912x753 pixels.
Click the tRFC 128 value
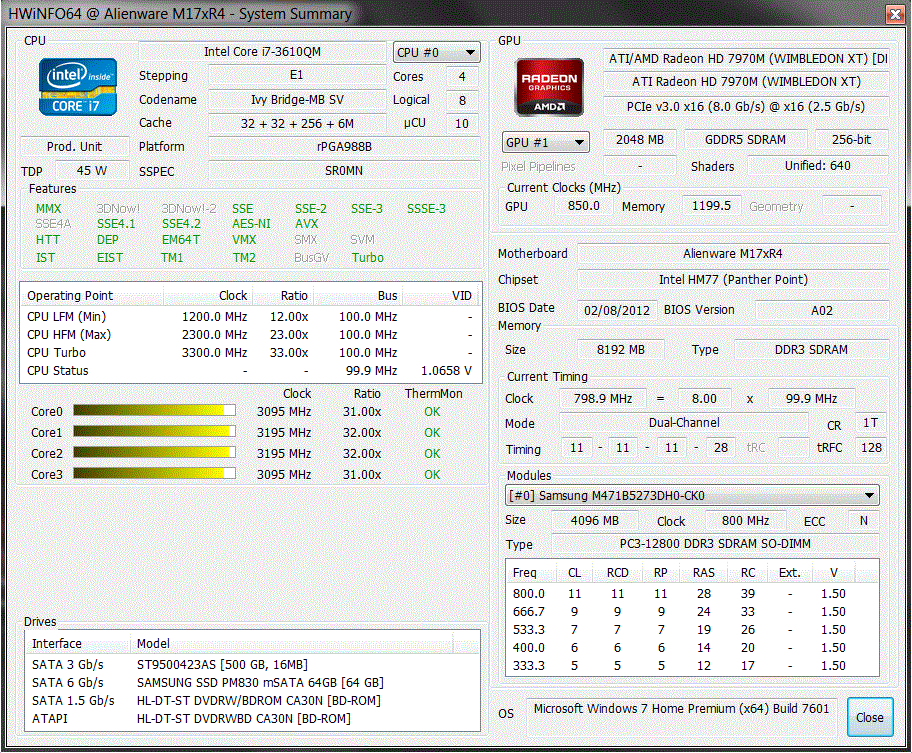click(x=871, y=448)
